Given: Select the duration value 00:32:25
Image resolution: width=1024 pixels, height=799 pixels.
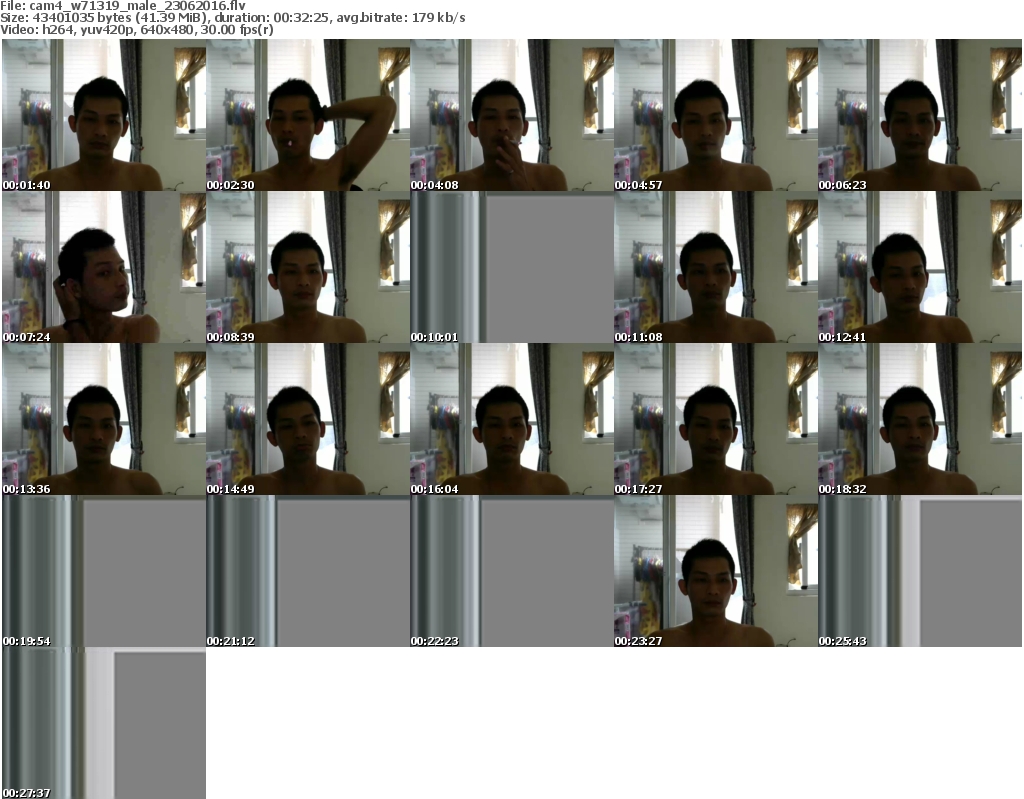Looking at the screenshot, I should (x=301, y=18).
